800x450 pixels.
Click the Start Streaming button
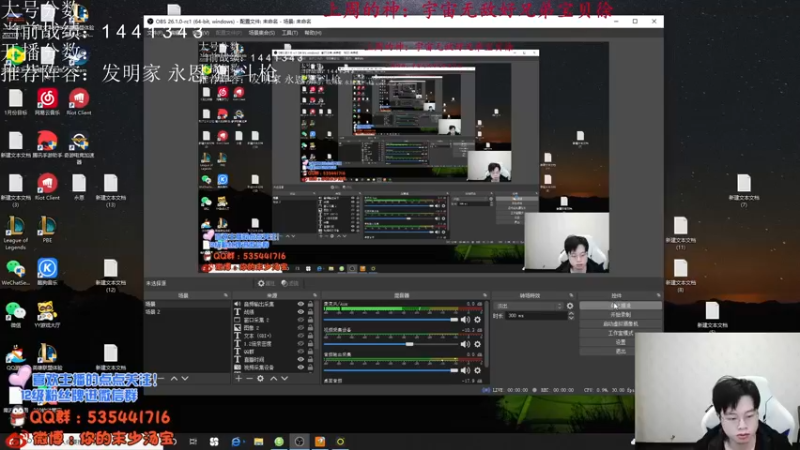620,306
